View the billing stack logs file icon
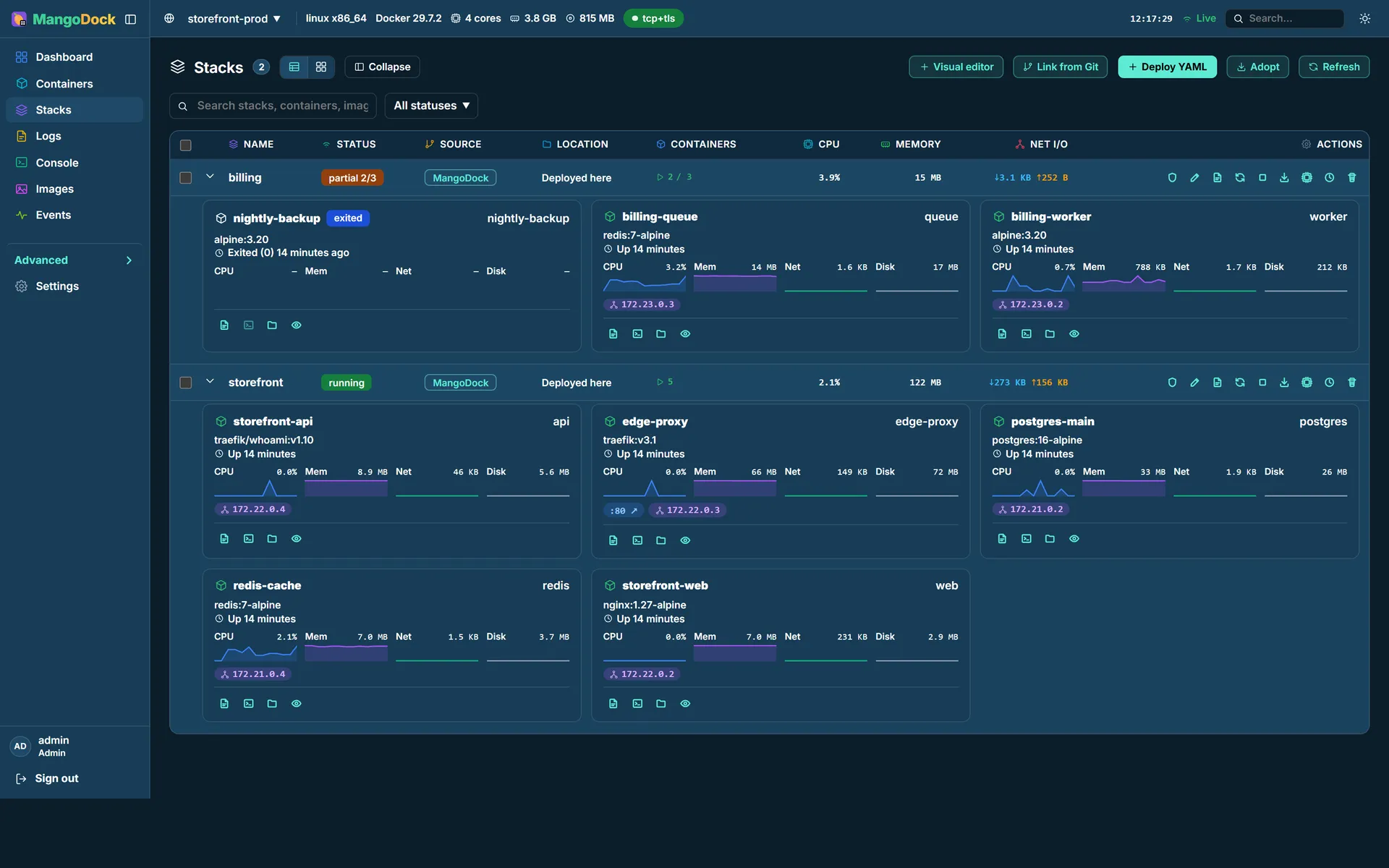The width and height of the screenshot is (1389, 868). point(1217,178)
